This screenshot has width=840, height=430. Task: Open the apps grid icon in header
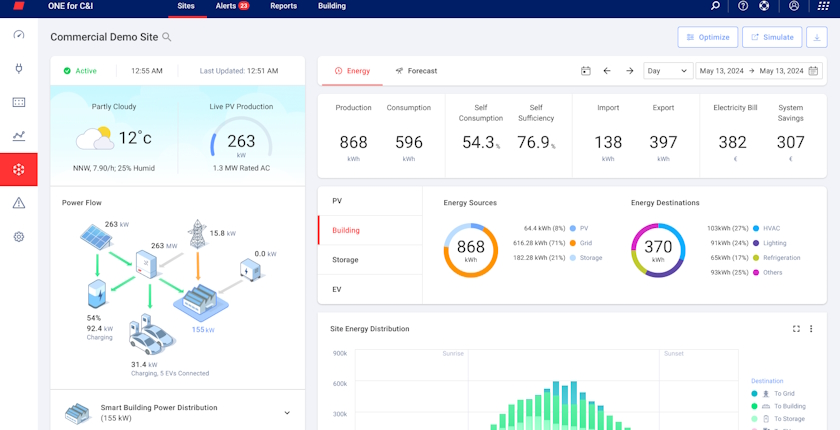[823, 6]
